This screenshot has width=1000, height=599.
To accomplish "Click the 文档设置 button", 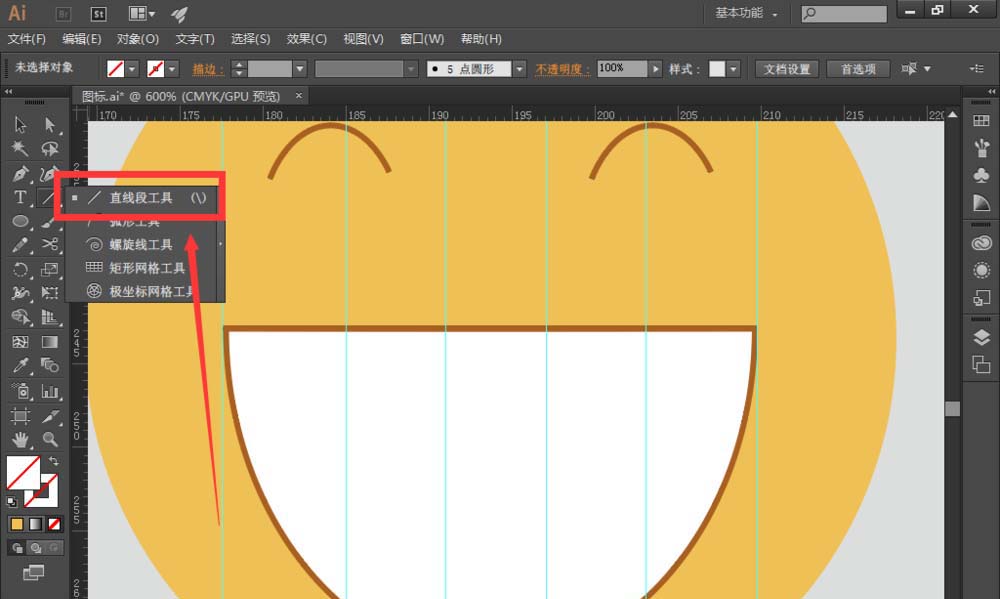I will [787, 69].
